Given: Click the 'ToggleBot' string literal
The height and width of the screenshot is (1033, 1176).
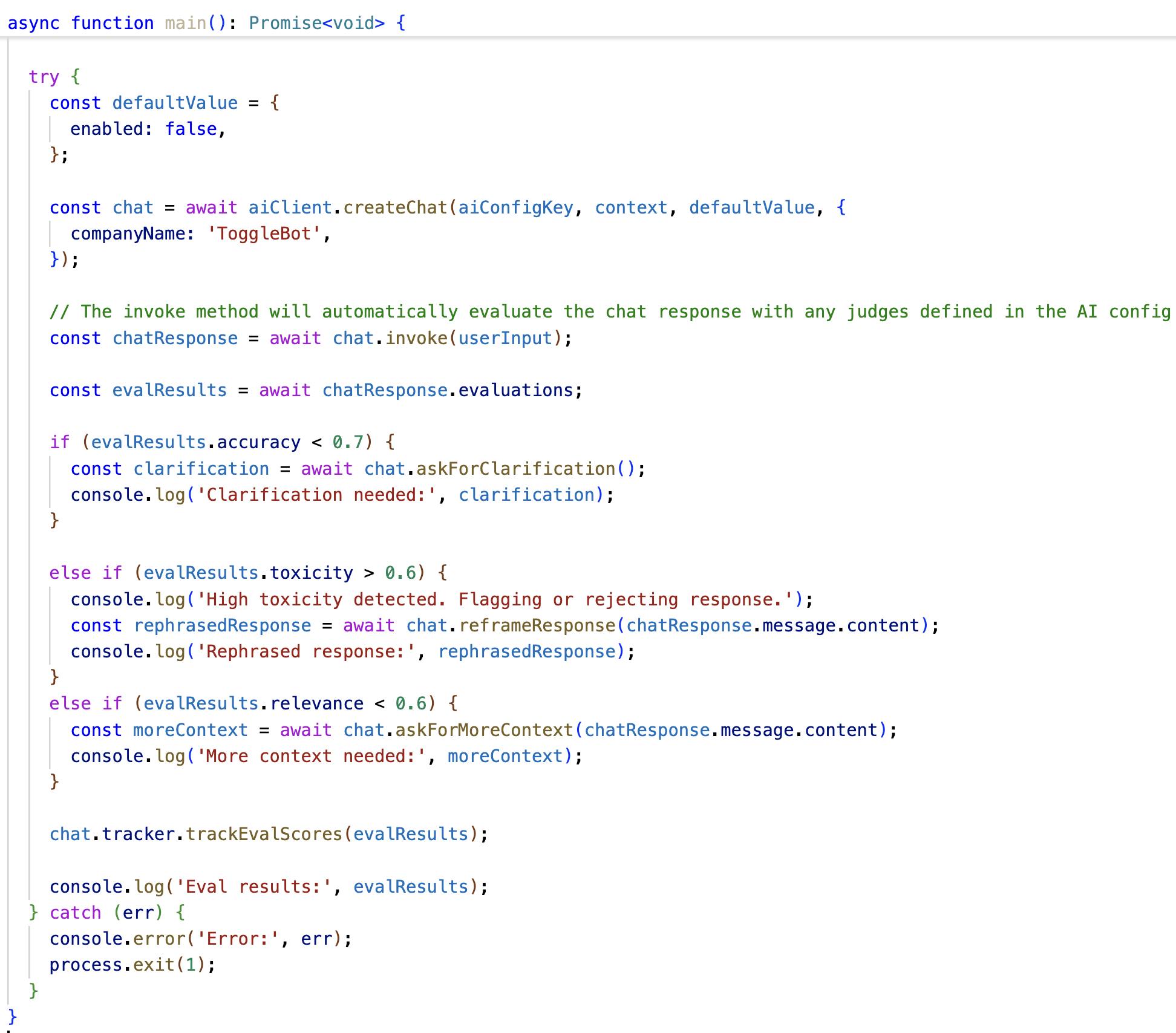Looking at the screenshot, I should coord(264,233).
